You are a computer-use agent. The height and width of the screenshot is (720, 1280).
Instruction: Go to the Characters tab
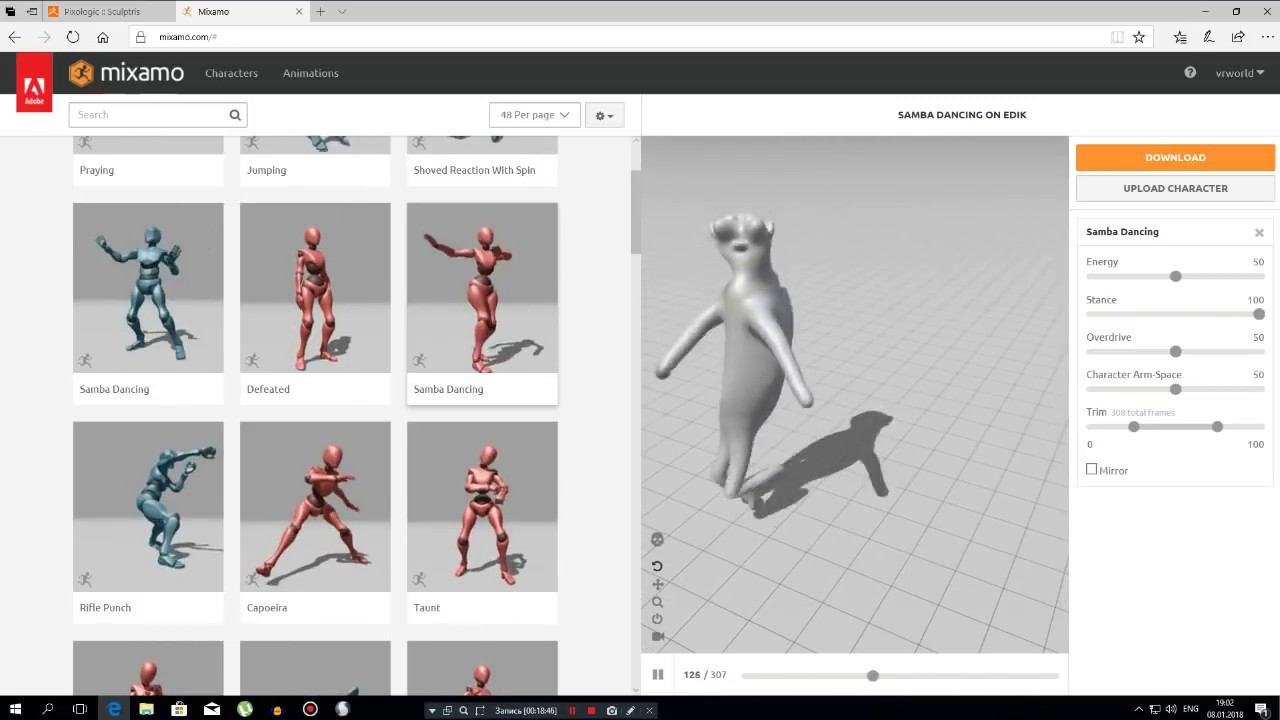231,73
